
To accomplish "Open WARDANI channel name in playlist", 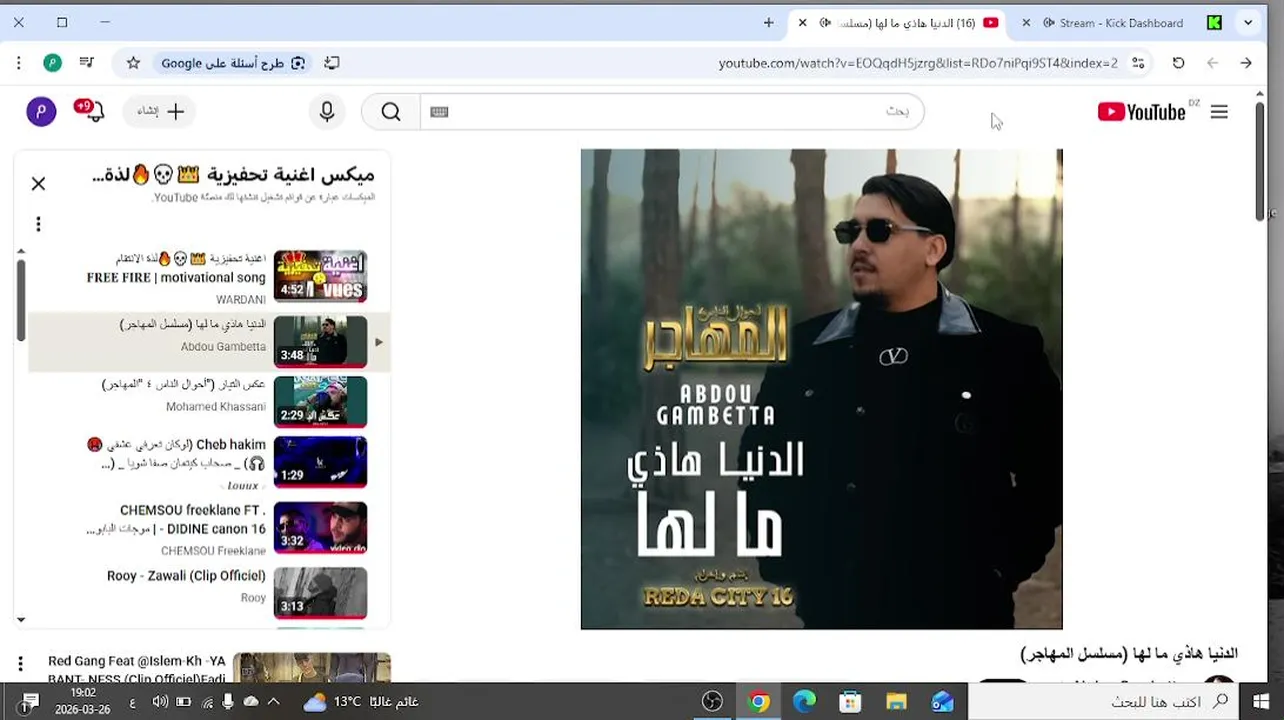I will click(241, 300).
